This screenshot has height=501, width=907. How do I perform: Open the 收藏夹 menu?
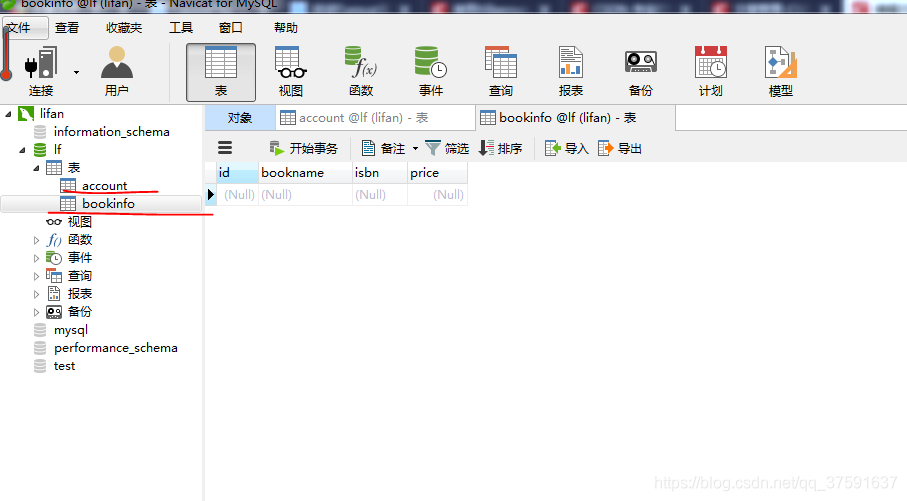point(124,28)
